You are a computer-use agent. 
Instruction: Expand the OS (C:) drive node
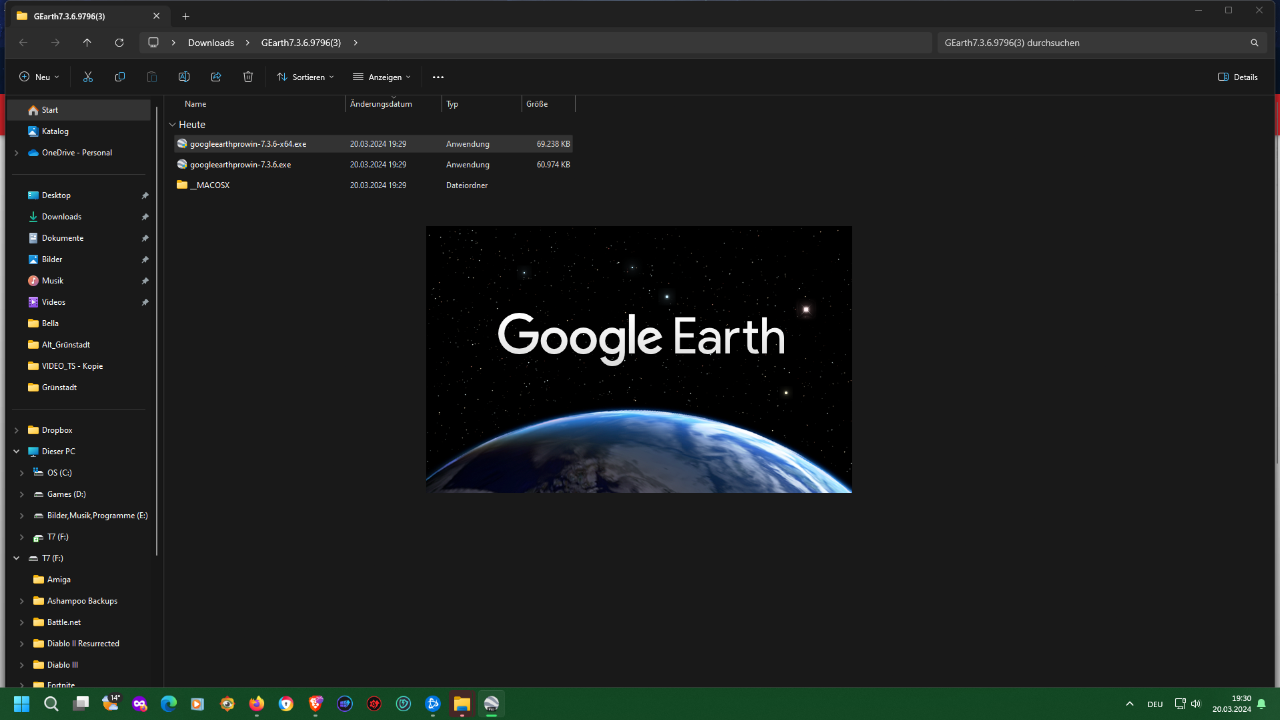[22, 473]
